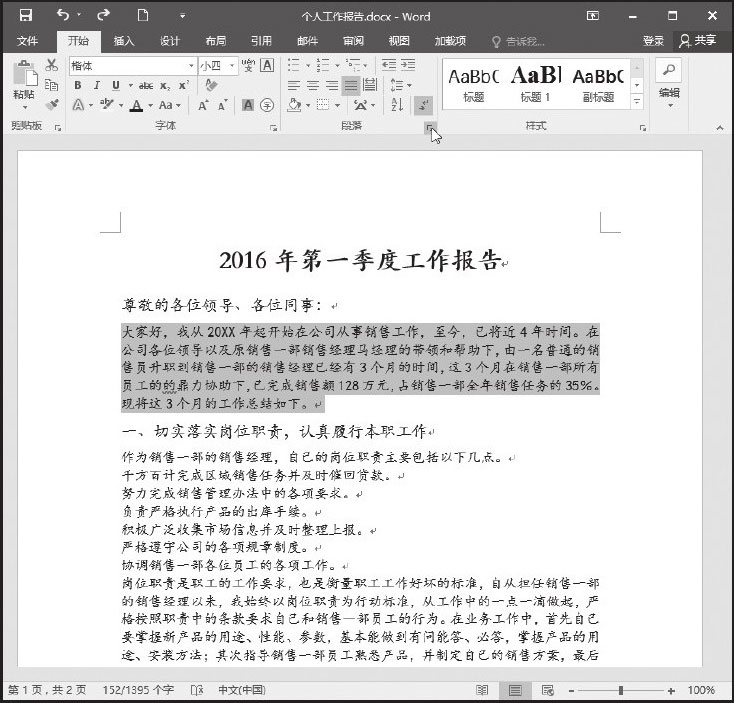Open the Paragraph dialog launcher
This screenshot has height=703, width=734.
point(429,127)
